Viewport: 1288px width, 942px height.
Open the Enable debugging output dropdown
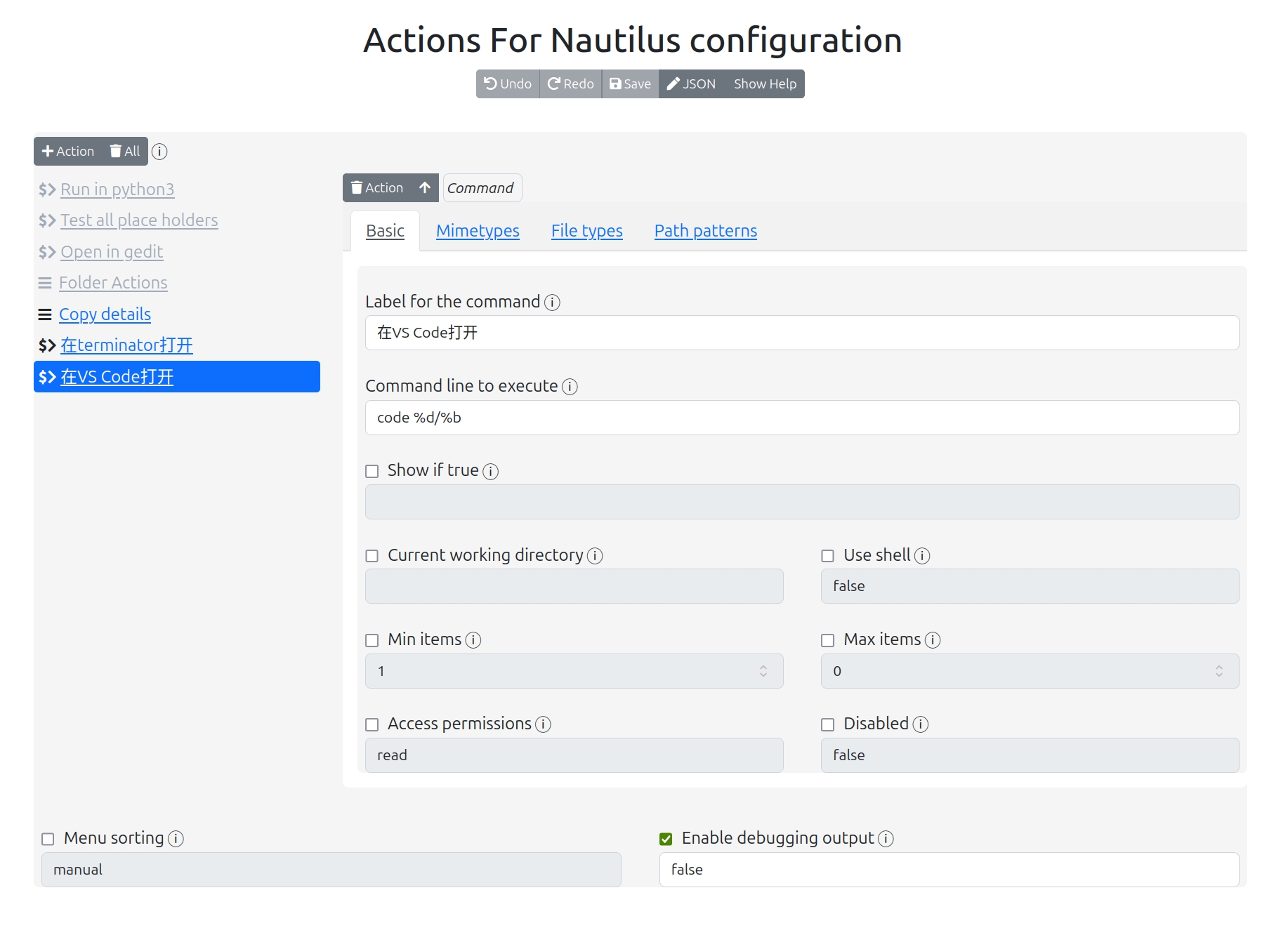(949, 870)
